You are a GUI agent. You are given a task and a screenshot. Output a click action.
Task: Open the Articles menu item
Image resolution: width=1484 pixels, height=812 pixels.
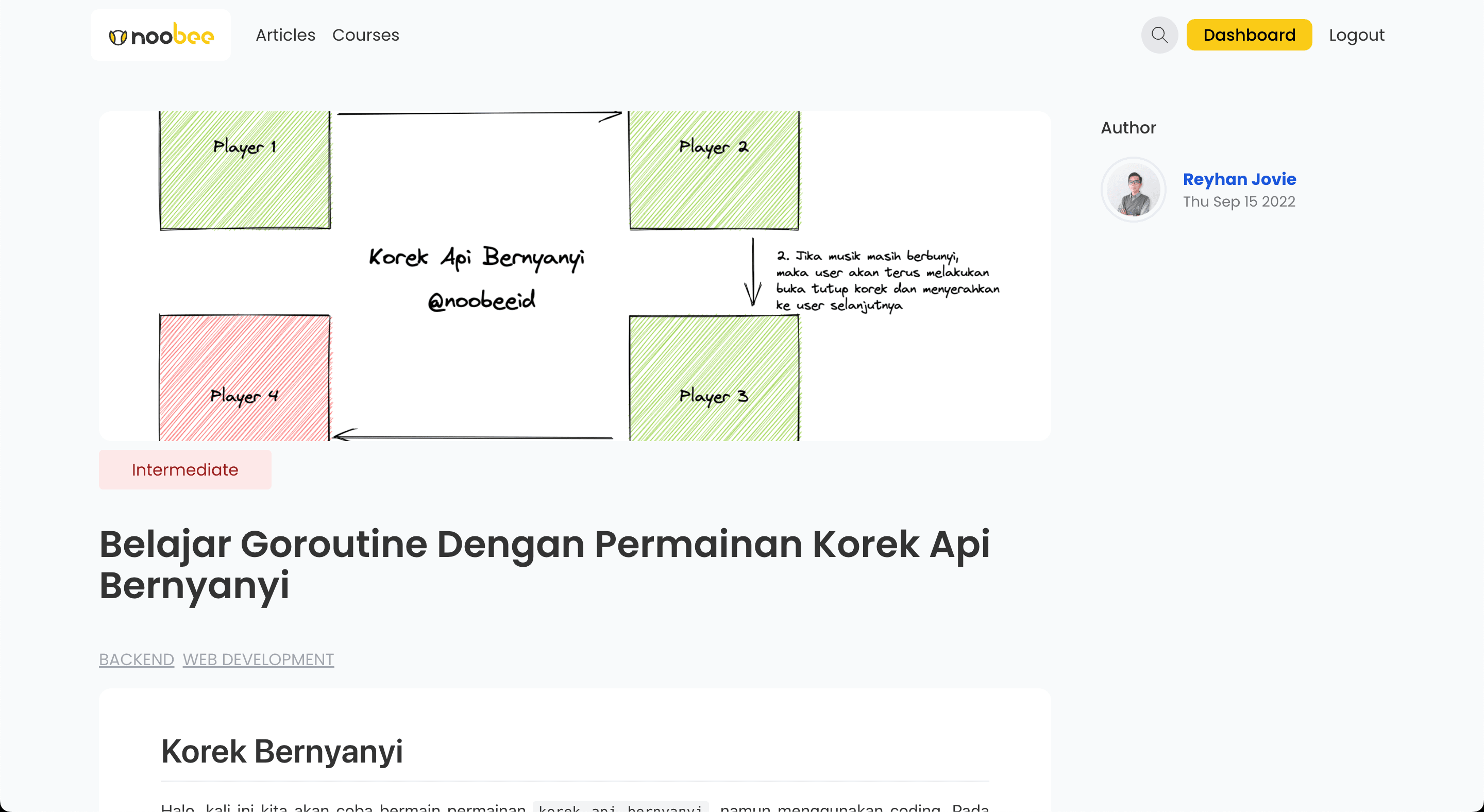pyautogui.click(x=285, y=35)
